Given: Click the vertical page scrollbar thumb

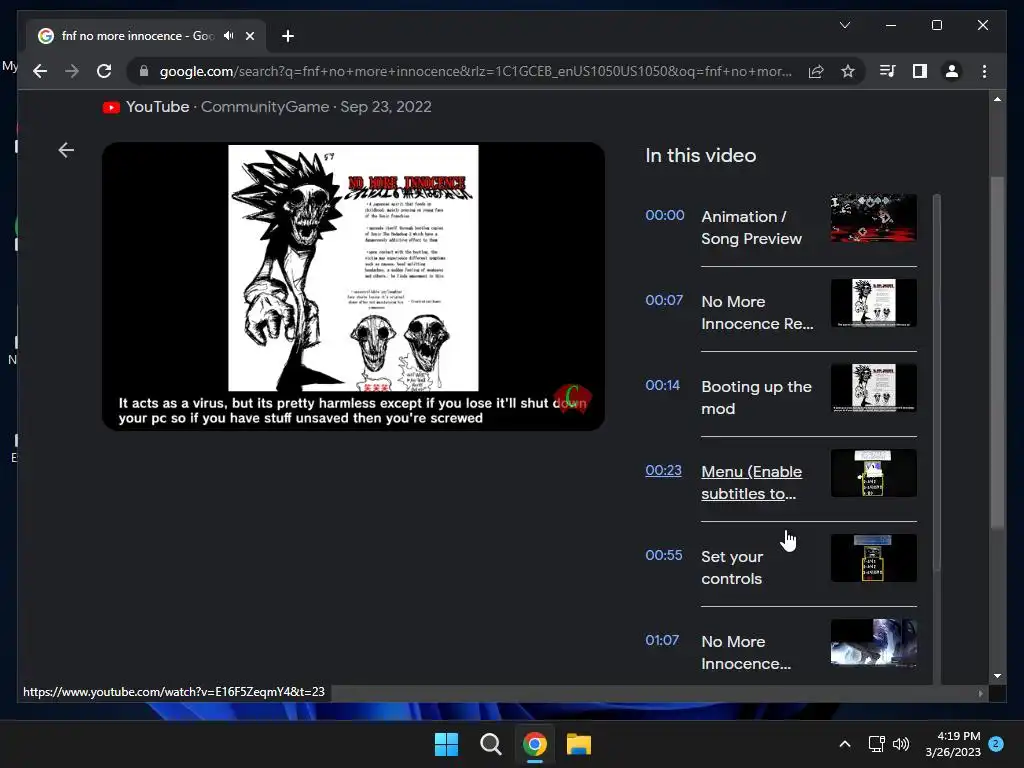Looking at the screenshot, I should point(997,353).
